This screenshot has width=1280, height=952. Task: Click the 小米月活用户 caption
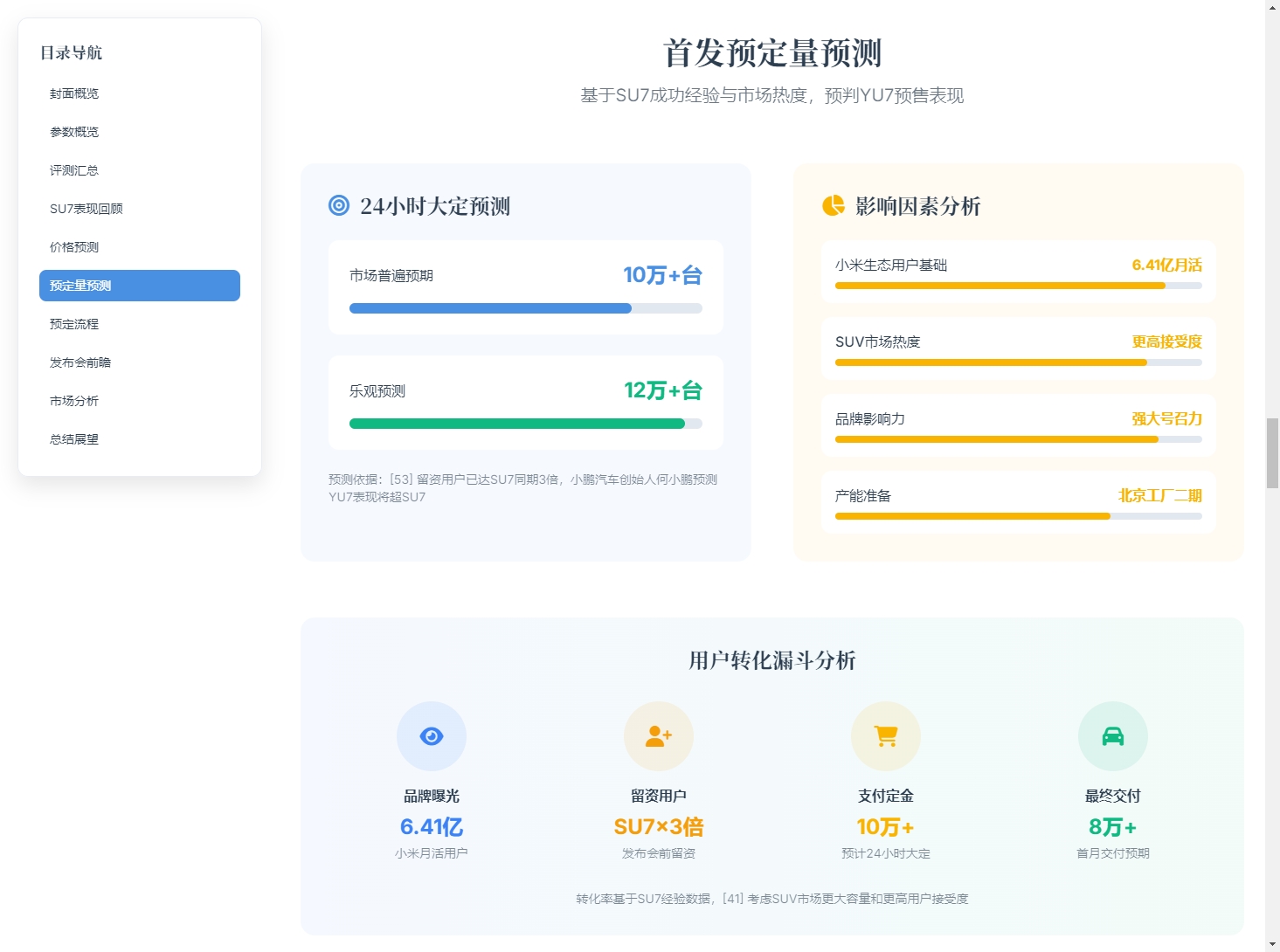pyautogui.click(x=432, y=853)
